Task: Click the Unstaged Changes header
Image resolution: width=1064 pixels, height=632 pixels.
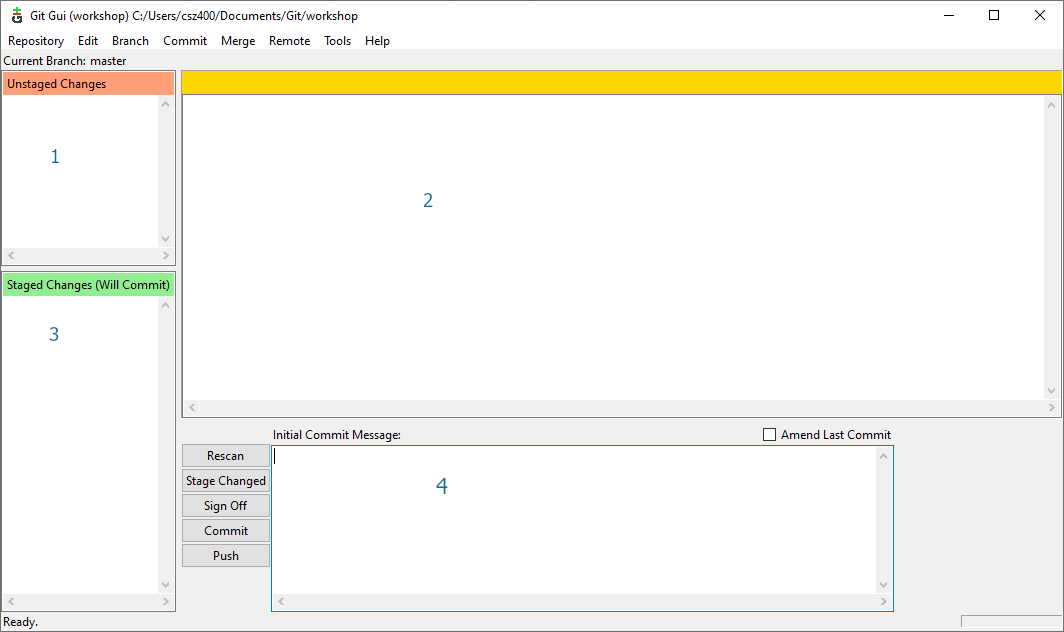Action: click(88, 84)
